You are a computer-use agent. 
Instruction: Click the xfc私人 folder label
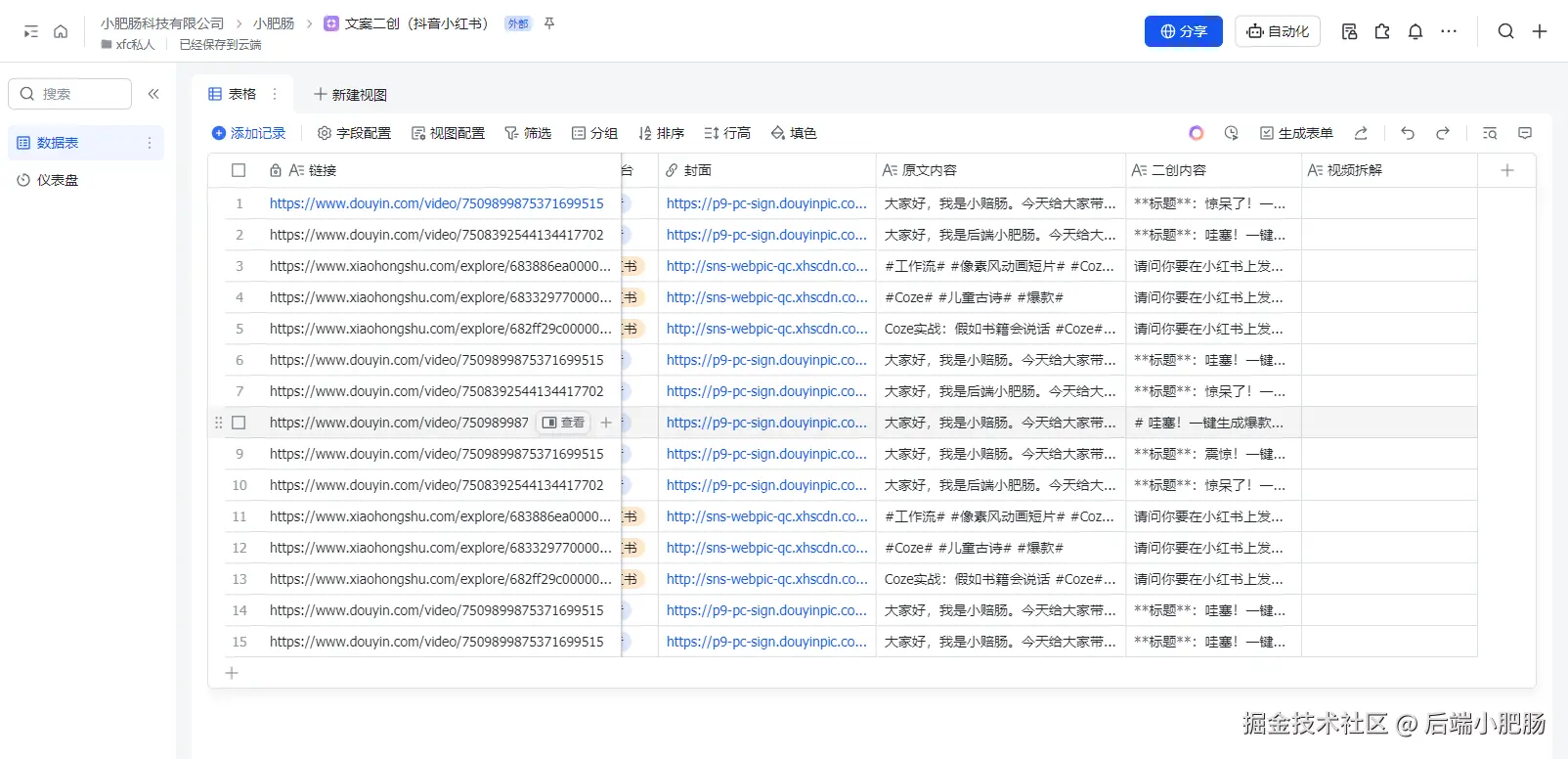[127, 45]
